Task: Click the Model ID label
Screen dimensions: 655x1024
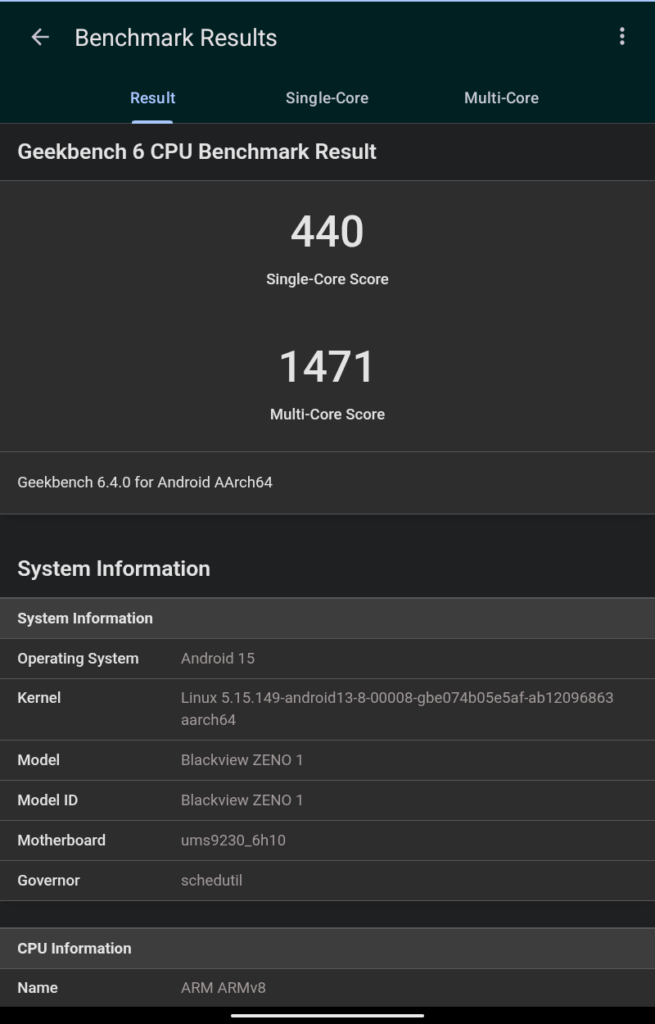Action: click(47, 800)
